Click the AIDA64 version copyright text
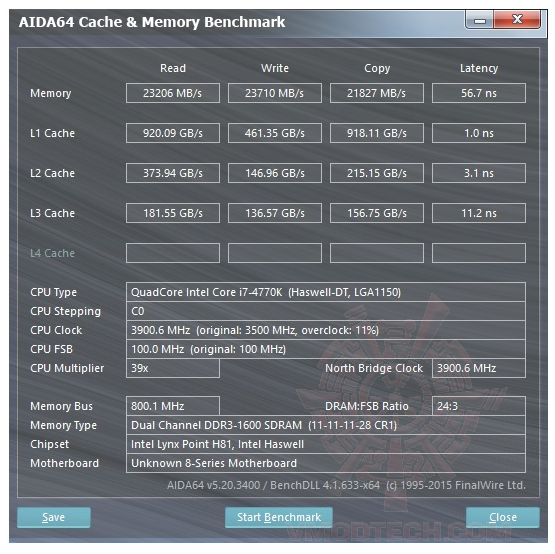This screenshot has width=555, height=554. click(x=346, y=485)
